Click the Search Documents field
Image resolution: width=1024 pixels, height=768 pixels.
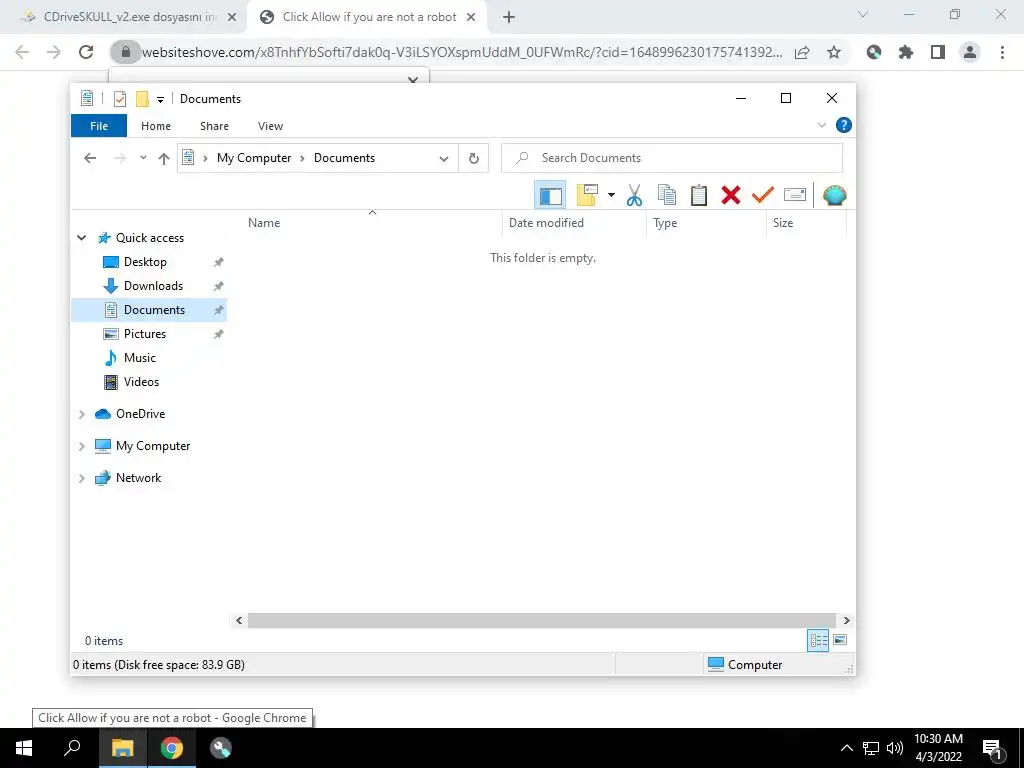672,158
